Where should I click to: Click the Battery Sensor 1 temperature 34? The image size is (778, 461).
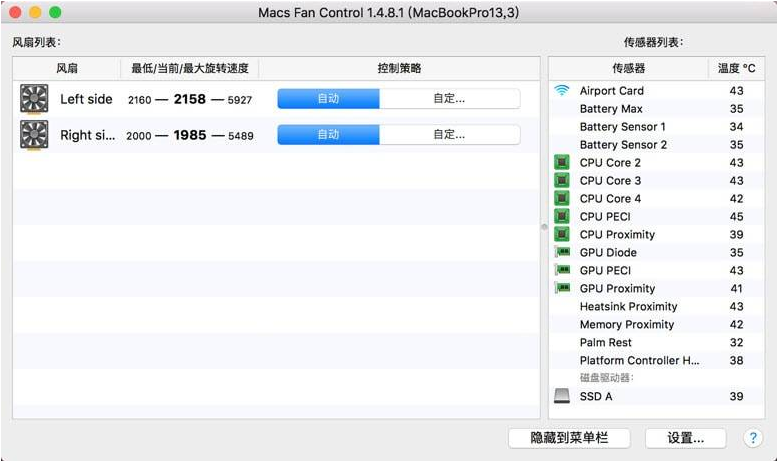pyautogui.click(x=736, y=127)
